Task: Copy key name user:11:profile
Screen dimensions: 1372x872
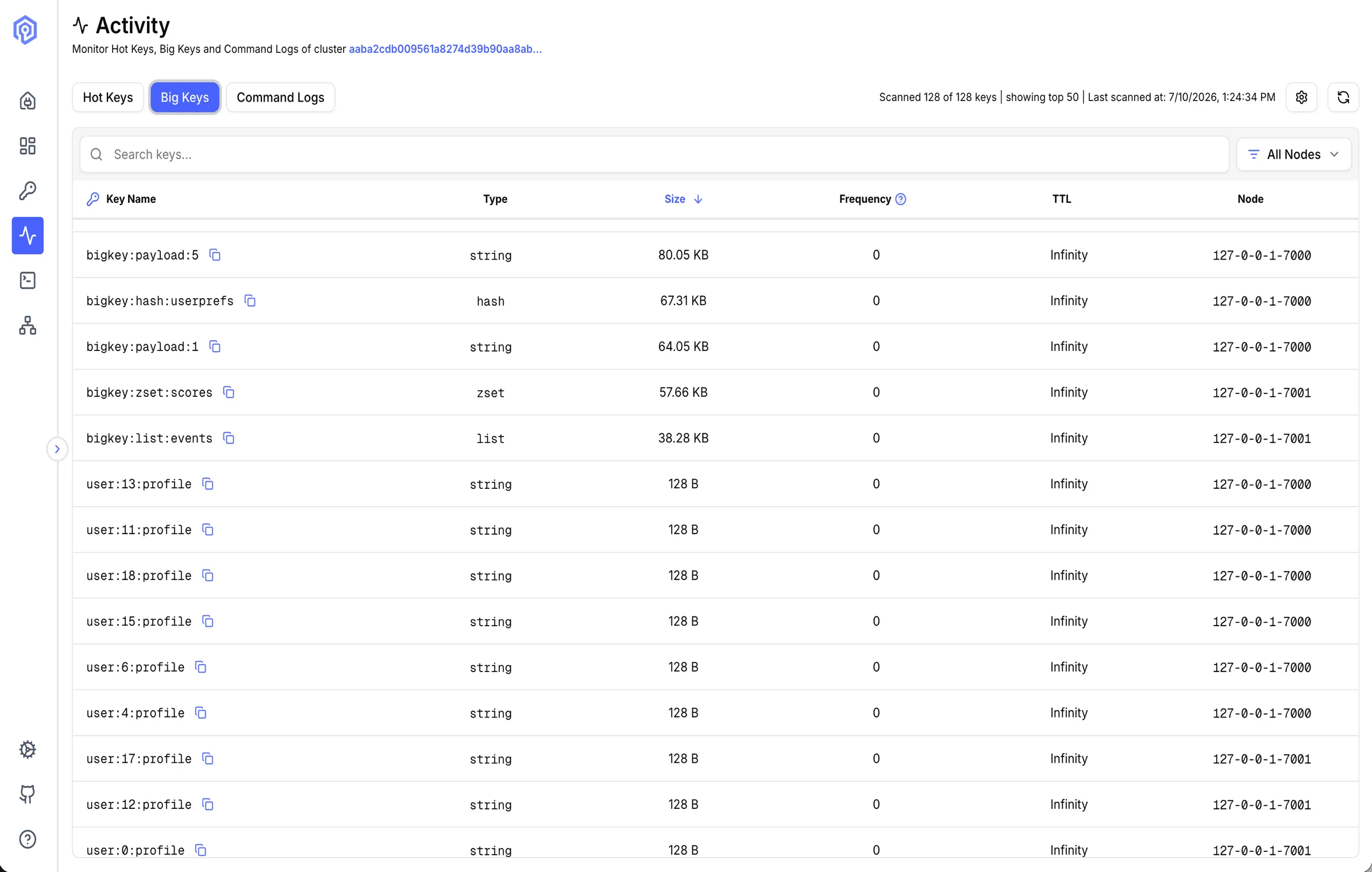Action: 208,530
